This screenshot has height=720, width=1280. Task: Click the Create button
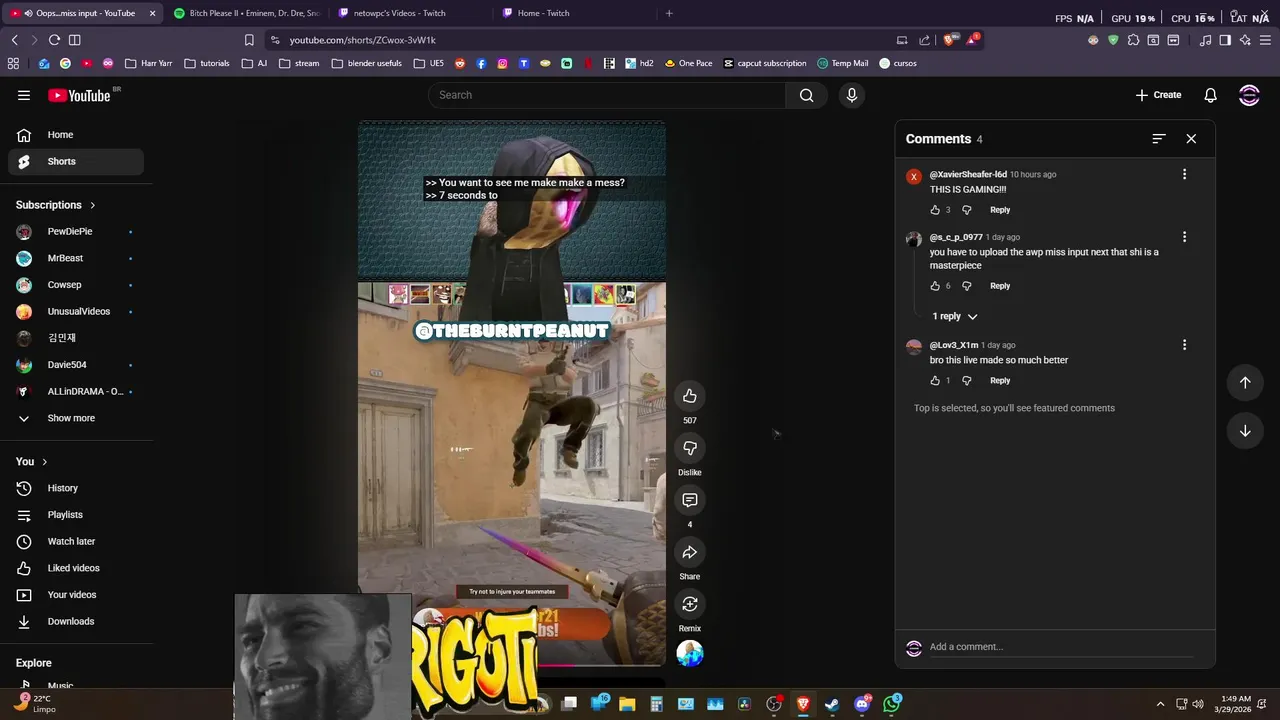(1158, 95)
